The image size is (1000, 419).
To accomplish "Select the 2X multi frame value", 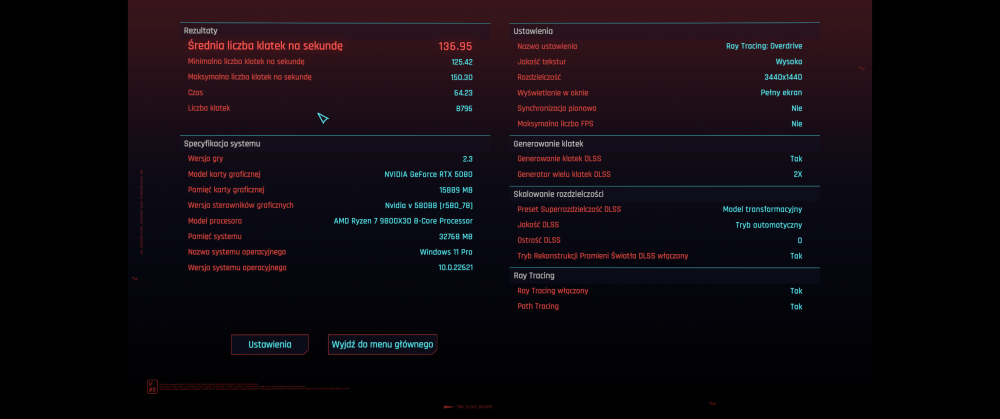I will pos(798,175).
